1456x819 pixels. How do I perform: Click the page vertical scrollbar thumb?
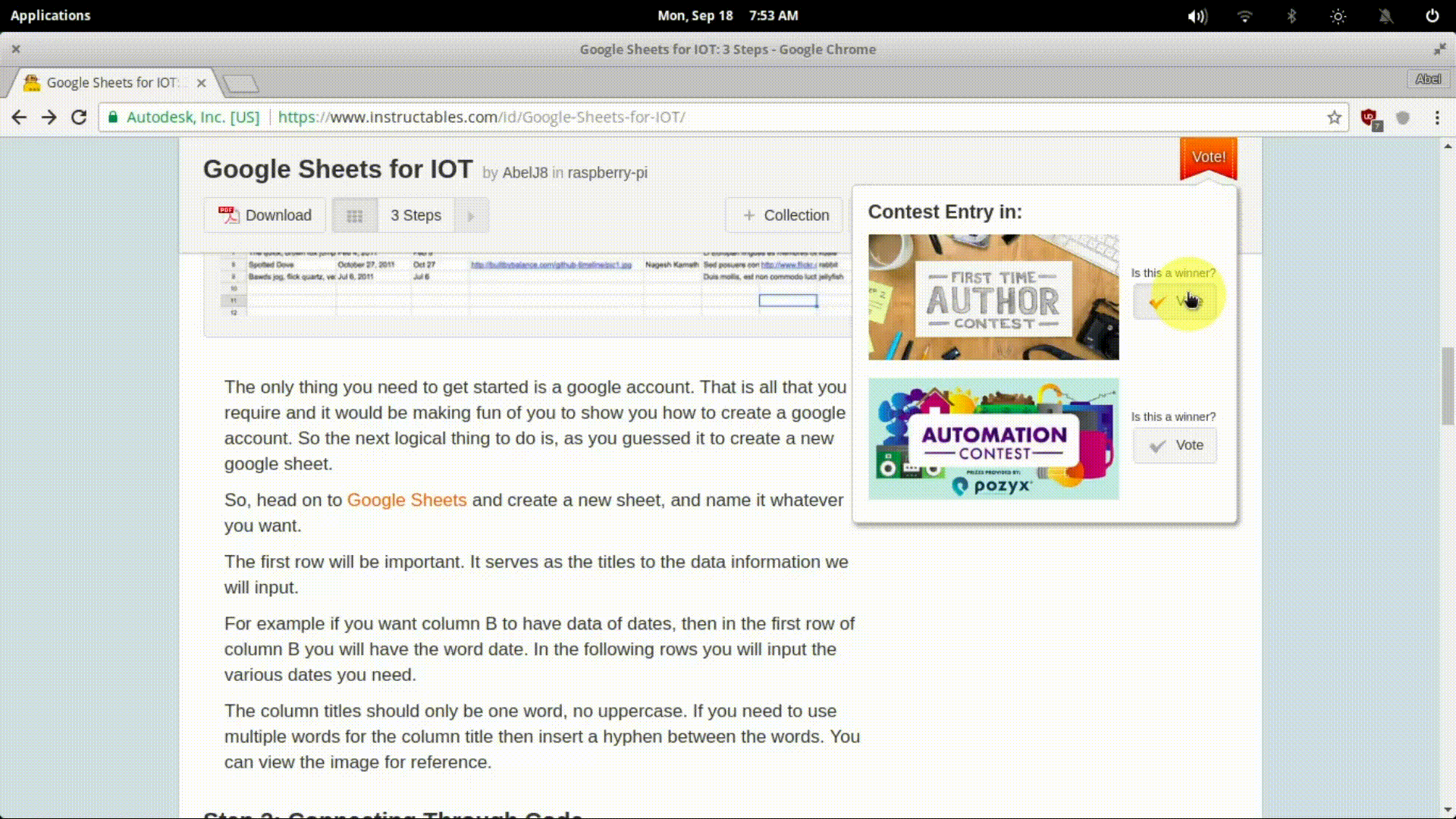[x=1448, y=386]
